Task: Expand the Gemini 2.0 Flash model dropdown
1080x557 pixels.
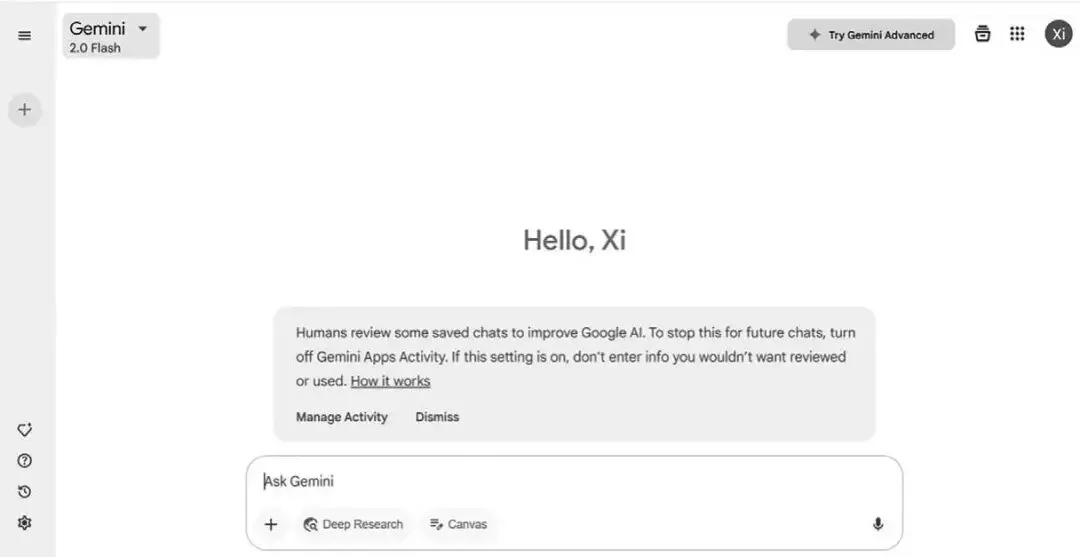Action: tap(110, 36)
